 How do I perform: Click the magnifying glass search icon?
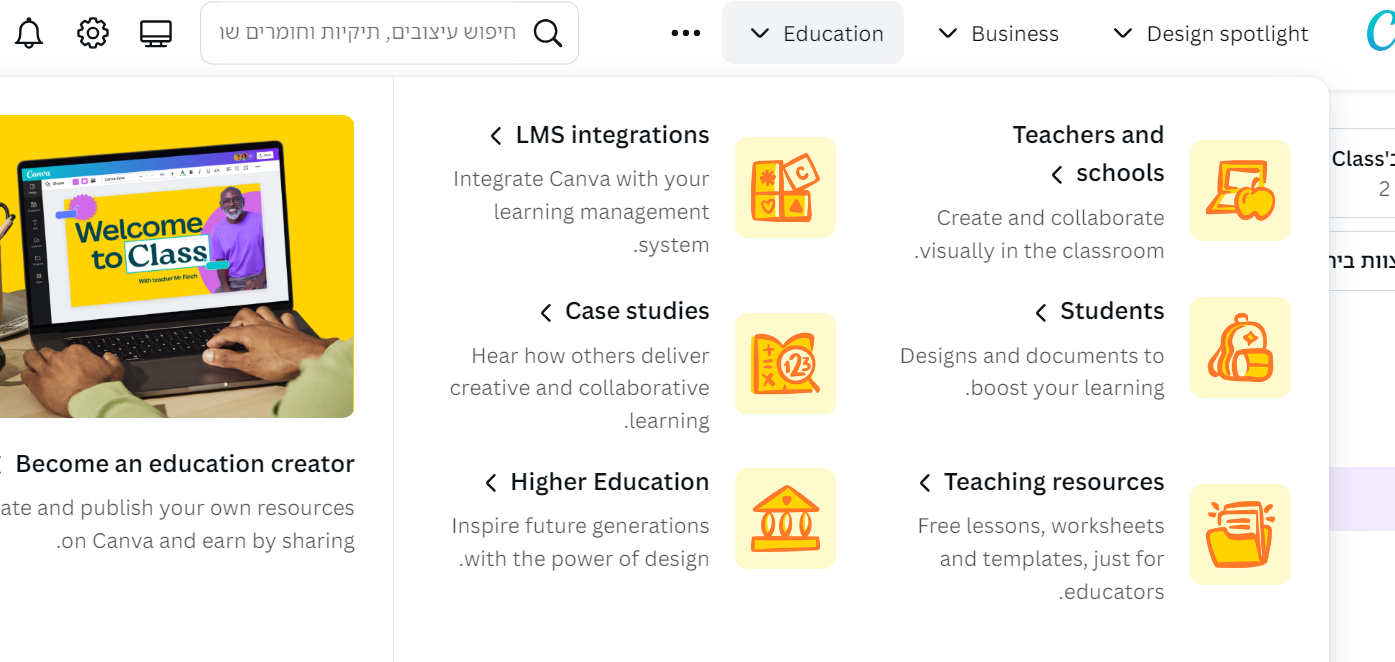point(548,33)
